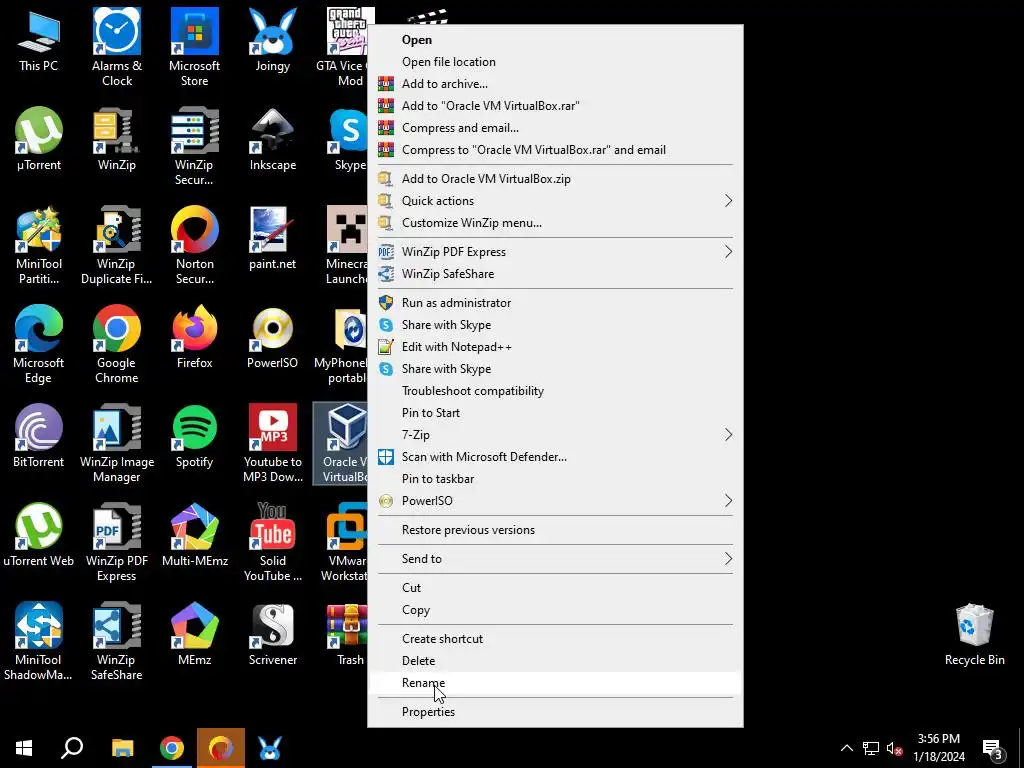1024x768 pixels.
Task: Click the Scrivener desktop shortcut
Action: [272, 634]
